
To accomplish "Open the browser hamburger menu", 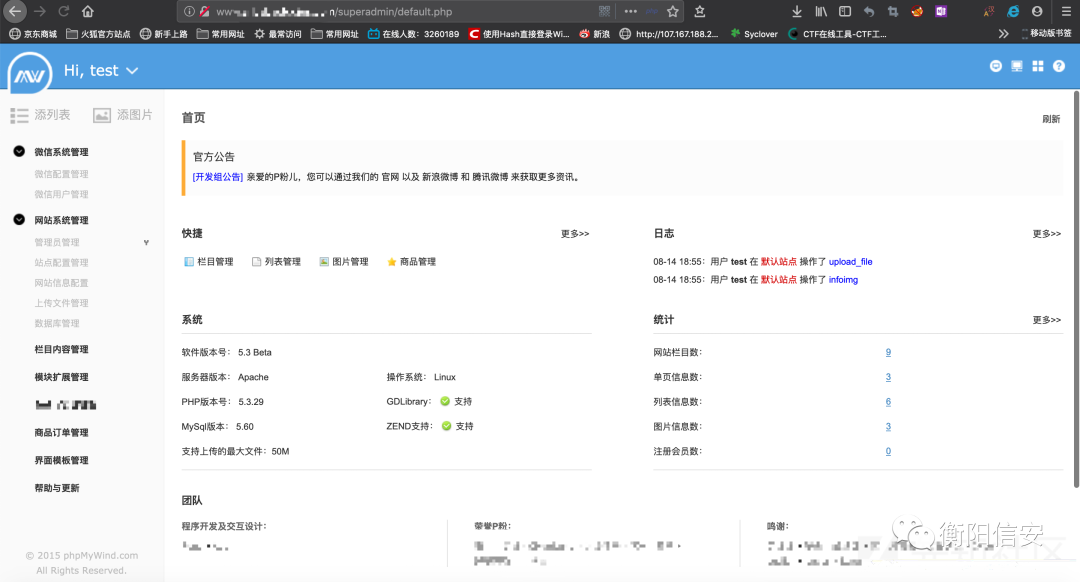I will (x=1066, y=11).
